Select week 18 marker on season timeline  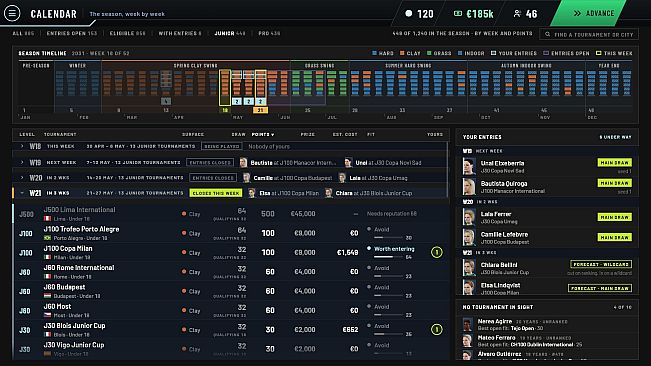tap(225, 110)
